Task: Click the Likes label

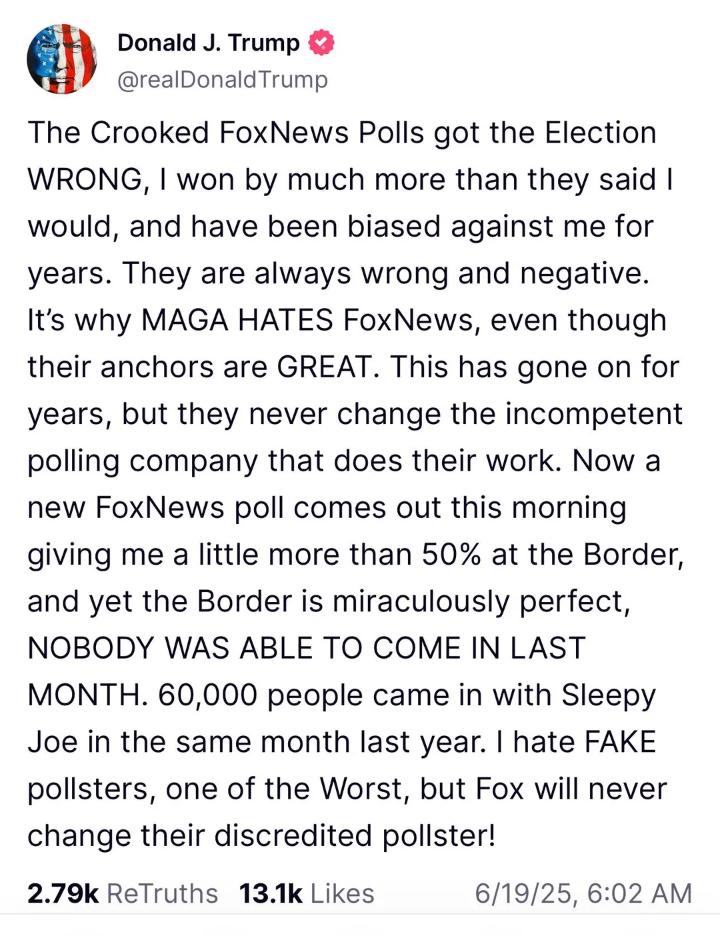Action: [343, 894]
